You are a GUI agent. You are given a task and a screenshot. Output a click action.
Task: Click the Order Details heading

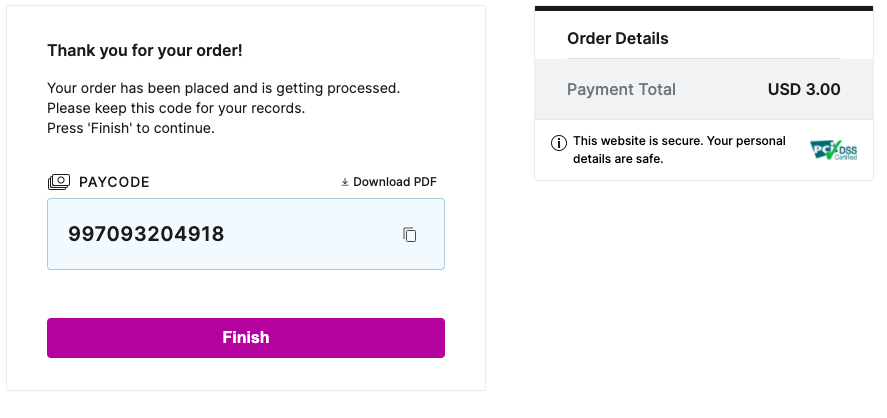pyautogui.click(x=617, y=39)
